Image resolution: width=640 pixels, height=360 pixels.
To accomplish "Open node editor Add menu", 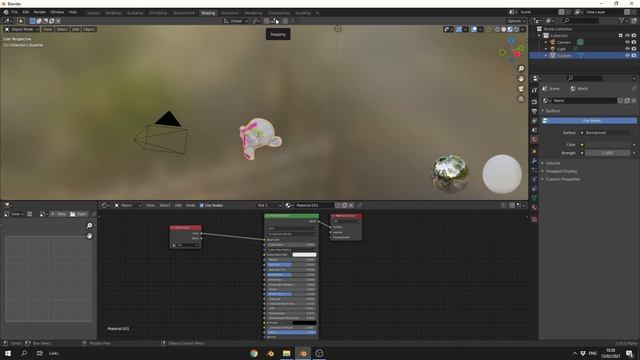I will coord(178,205).
